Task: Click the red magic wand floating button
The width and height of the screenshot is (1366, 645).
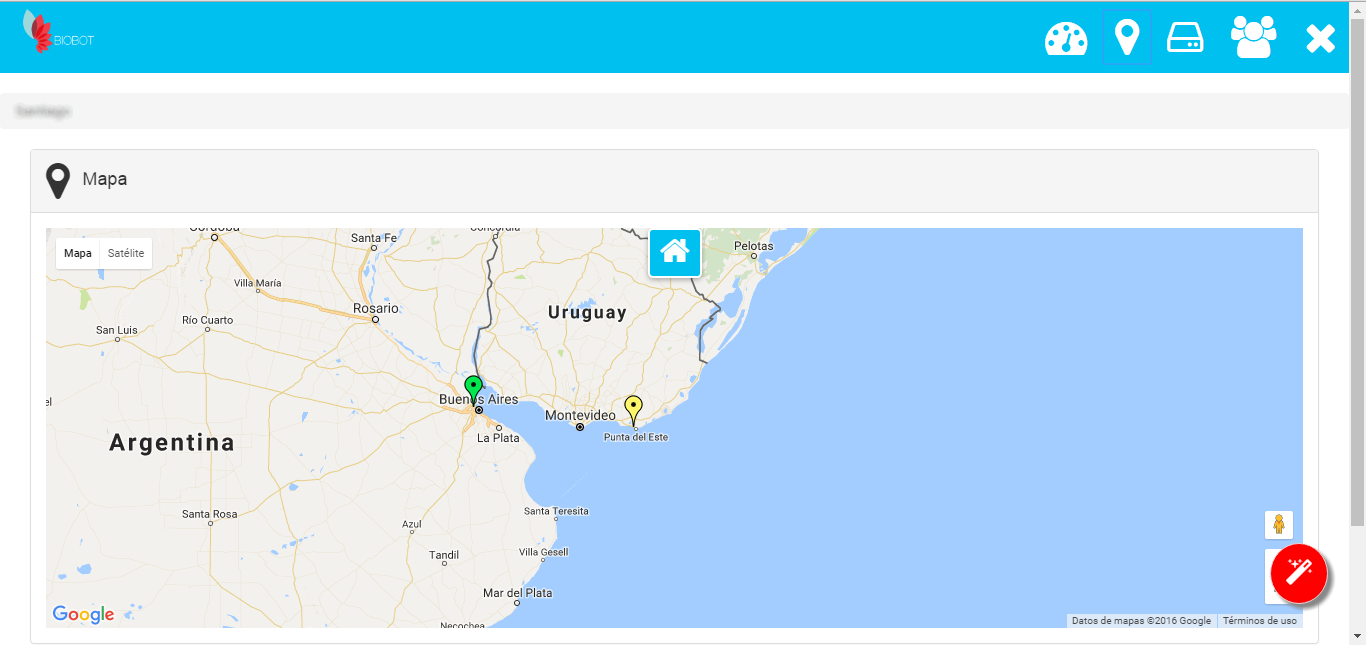Action: point(1298,574)
